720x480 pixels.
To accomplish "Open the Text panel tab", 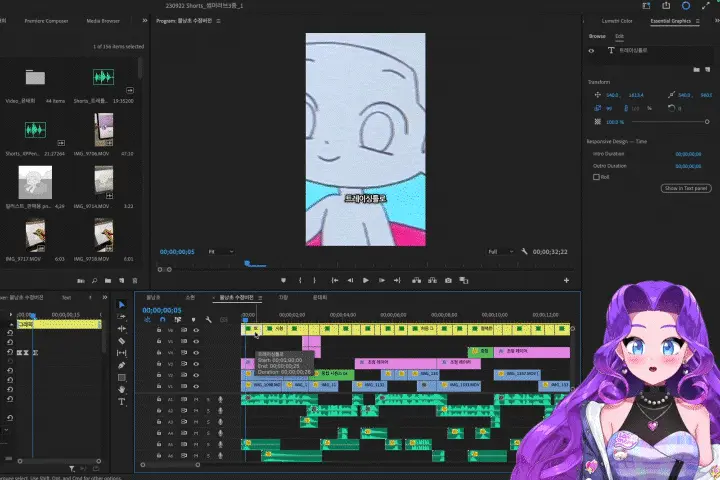I will (x=67, y=298).
